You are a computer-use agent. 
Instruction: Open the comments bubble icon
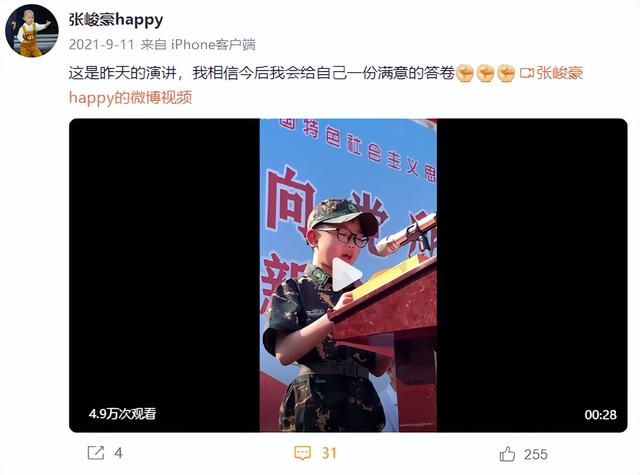(x=302, y=453)
